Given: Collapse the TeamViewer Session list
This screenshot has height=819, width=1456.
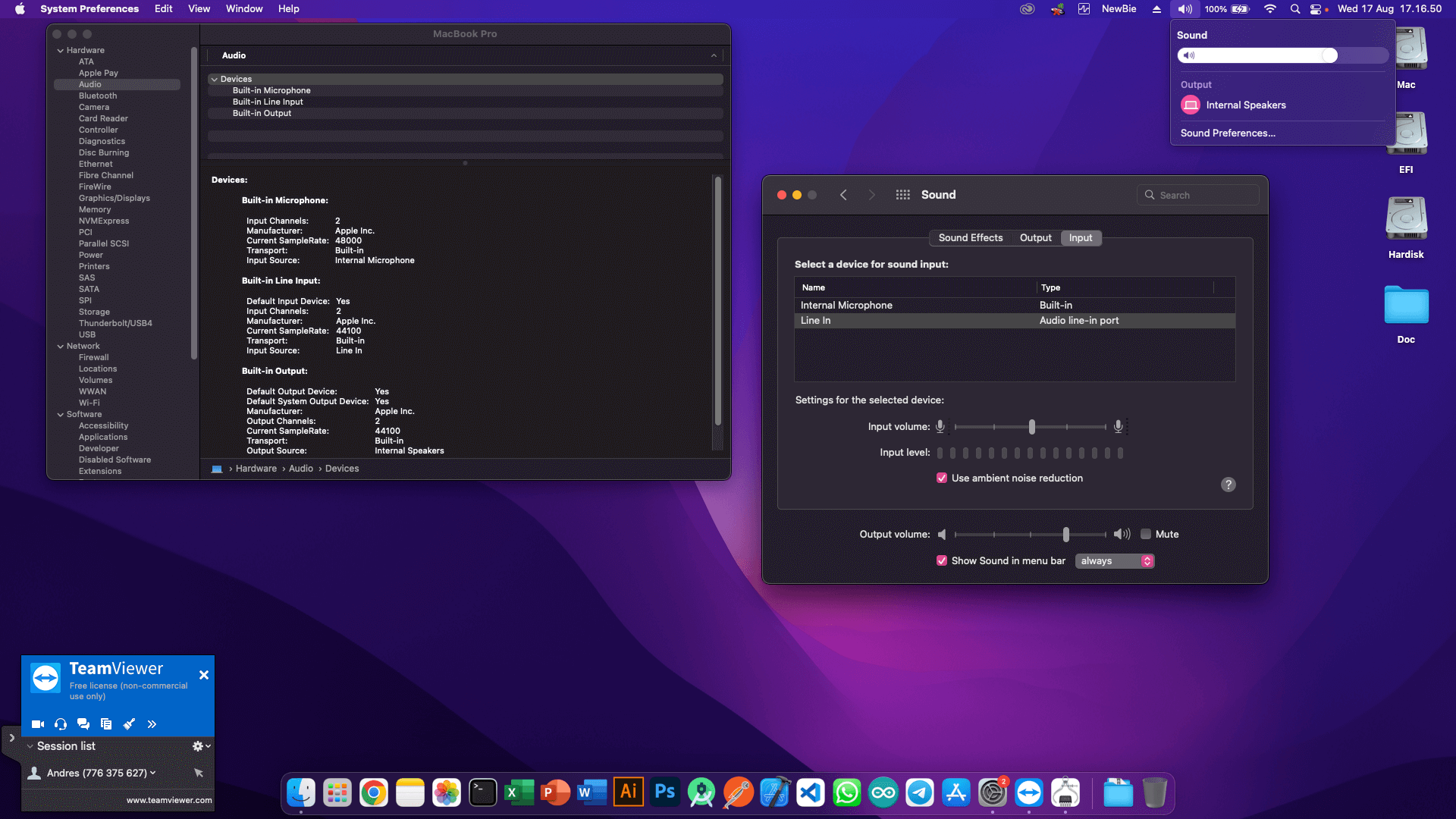Looking at the screenshot, I should [30, 746].
